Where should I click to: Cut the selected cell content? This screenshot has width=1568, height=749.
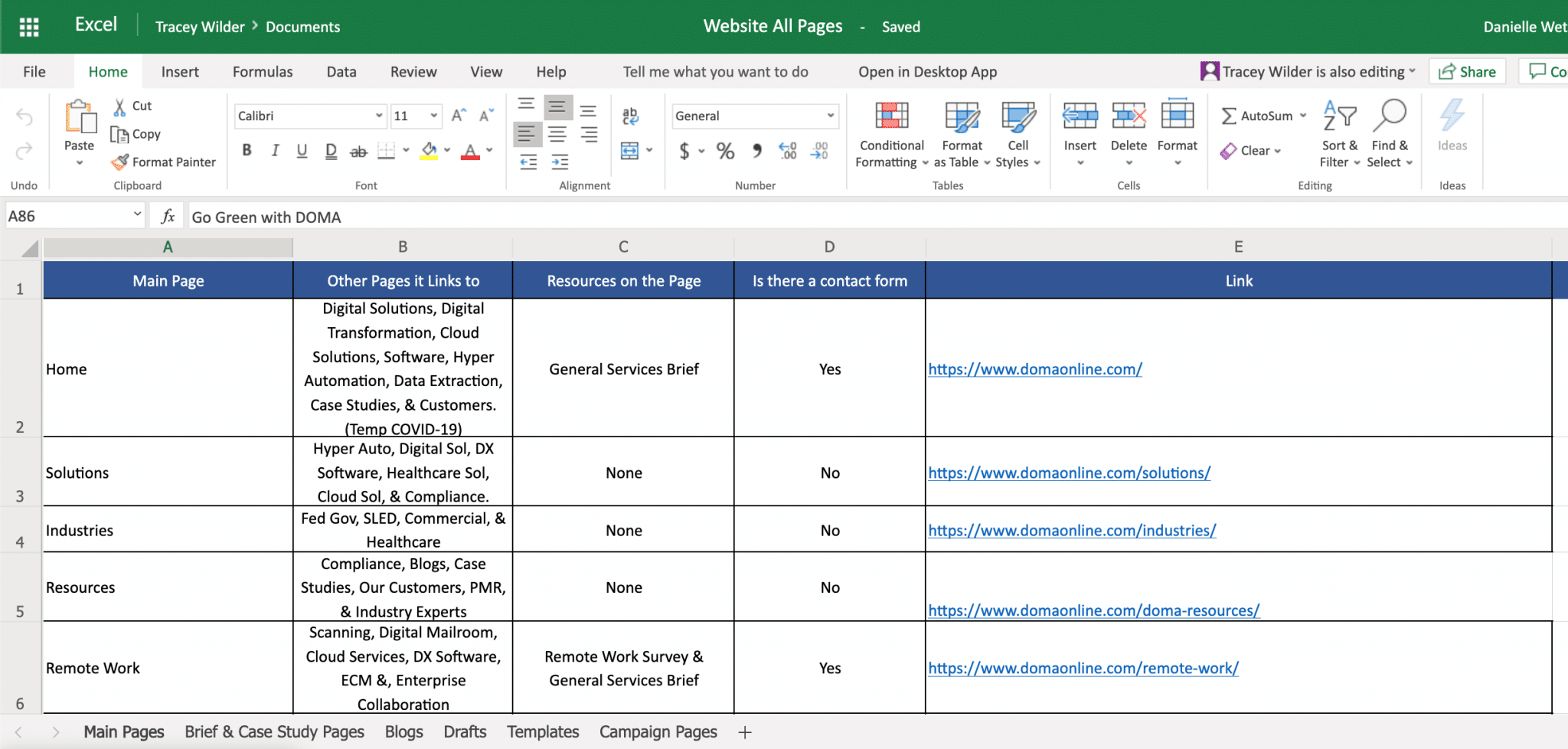(133, 106)
